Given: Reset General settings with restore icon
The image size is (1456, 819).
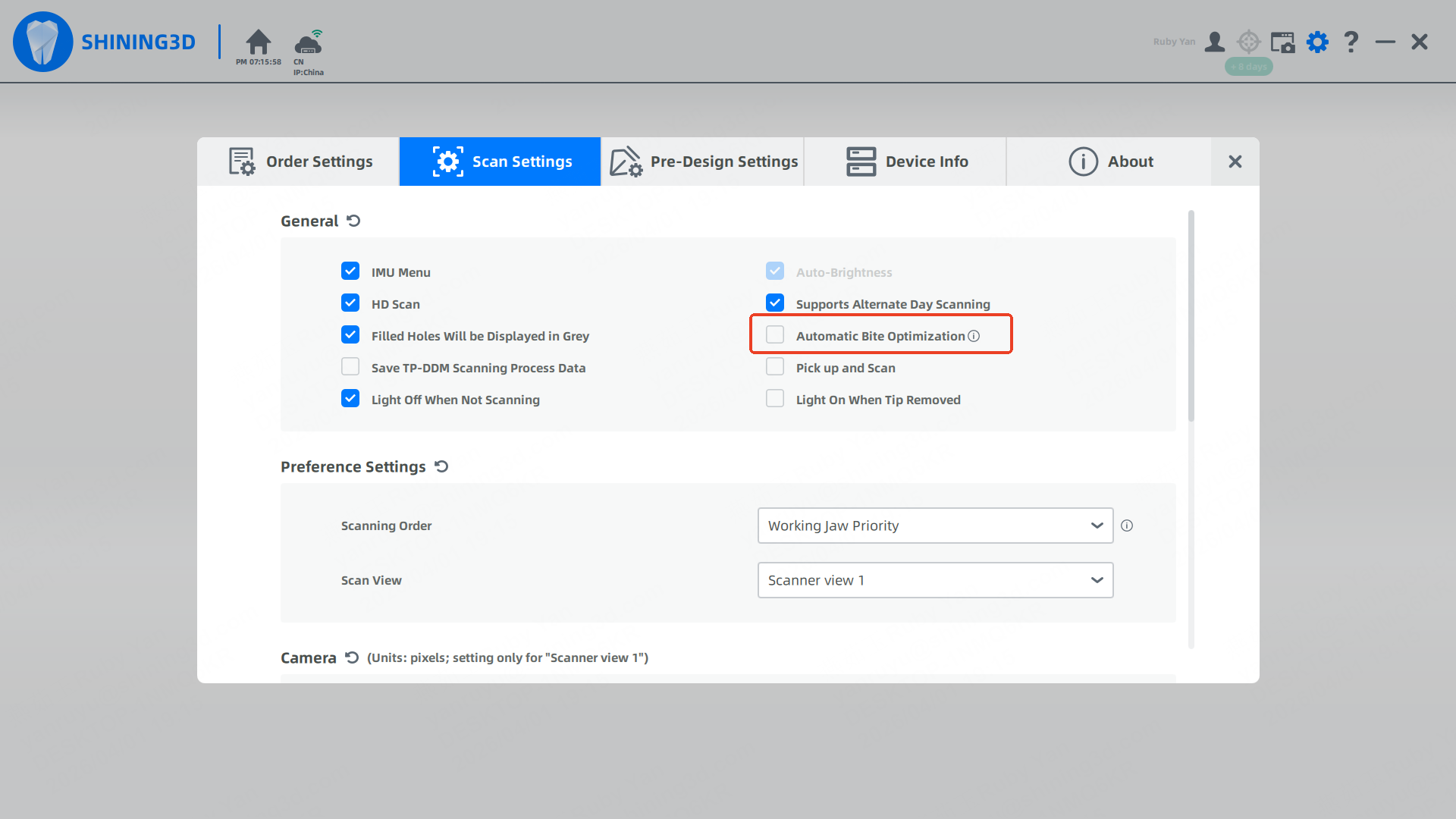Looking at the screenshot, I should [353, 221].
